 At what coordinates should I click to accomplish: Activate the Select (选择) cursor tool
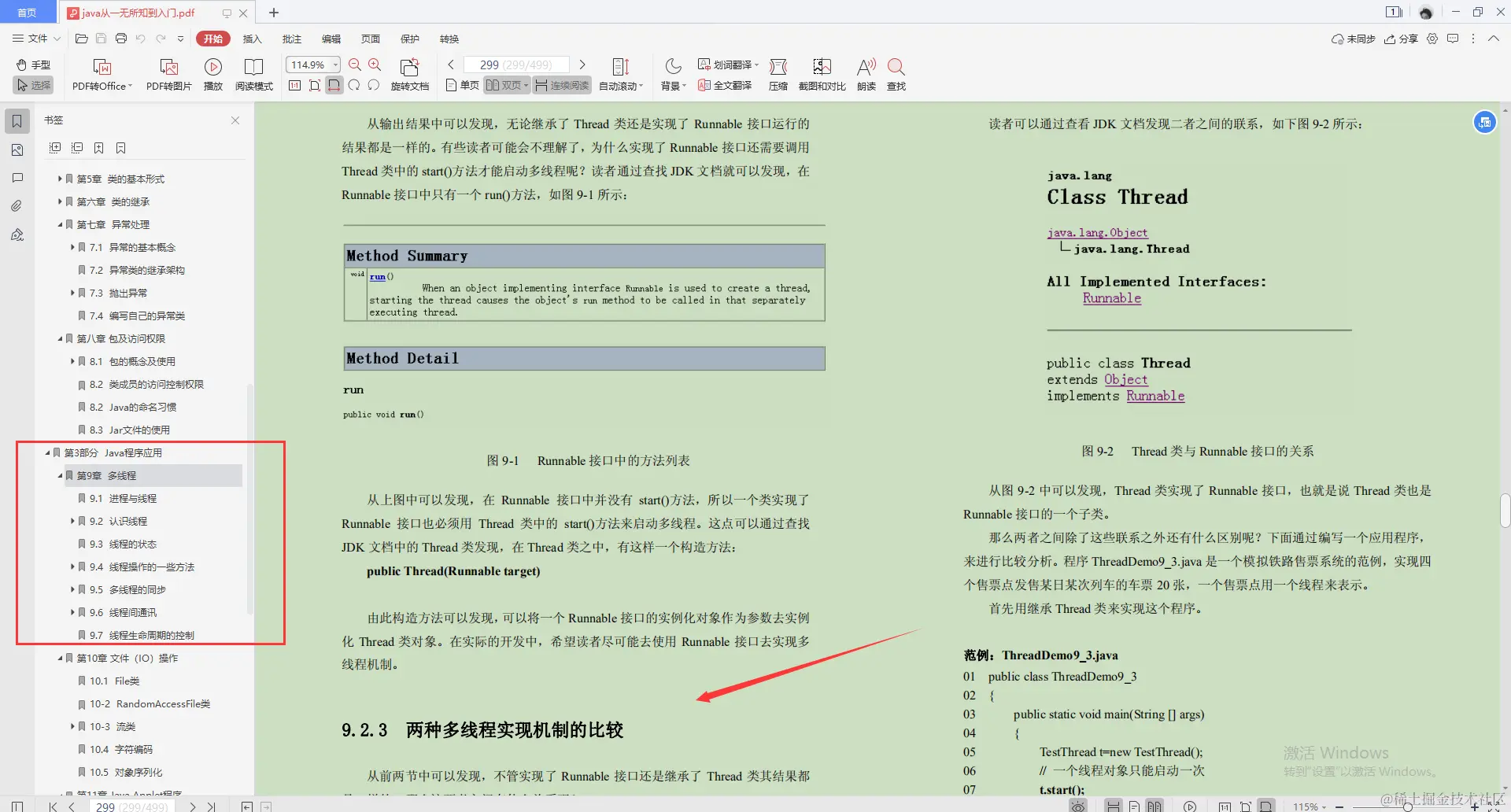click(33, 85)
